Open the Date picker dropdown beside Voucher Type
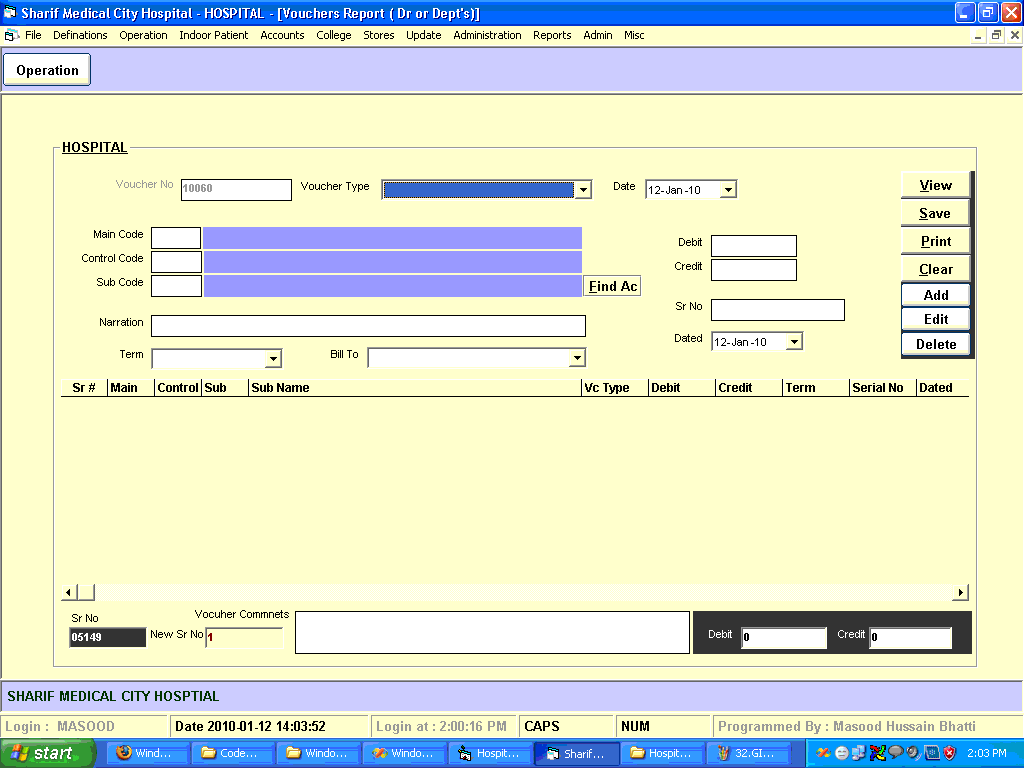 [x=728, y=190]
